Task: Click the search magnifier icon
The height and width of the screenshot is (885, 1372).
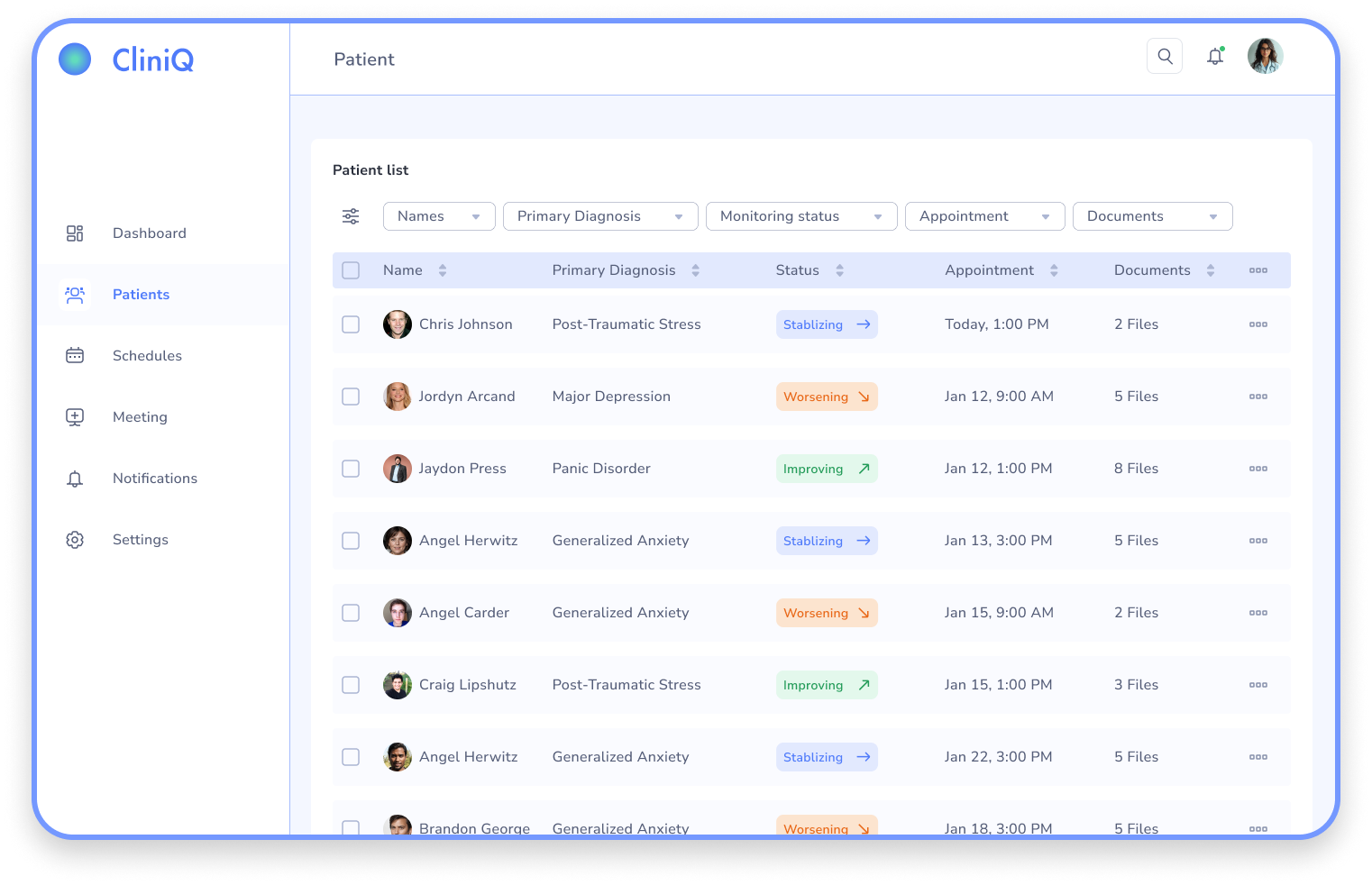Action: [x=1165, y=56]
